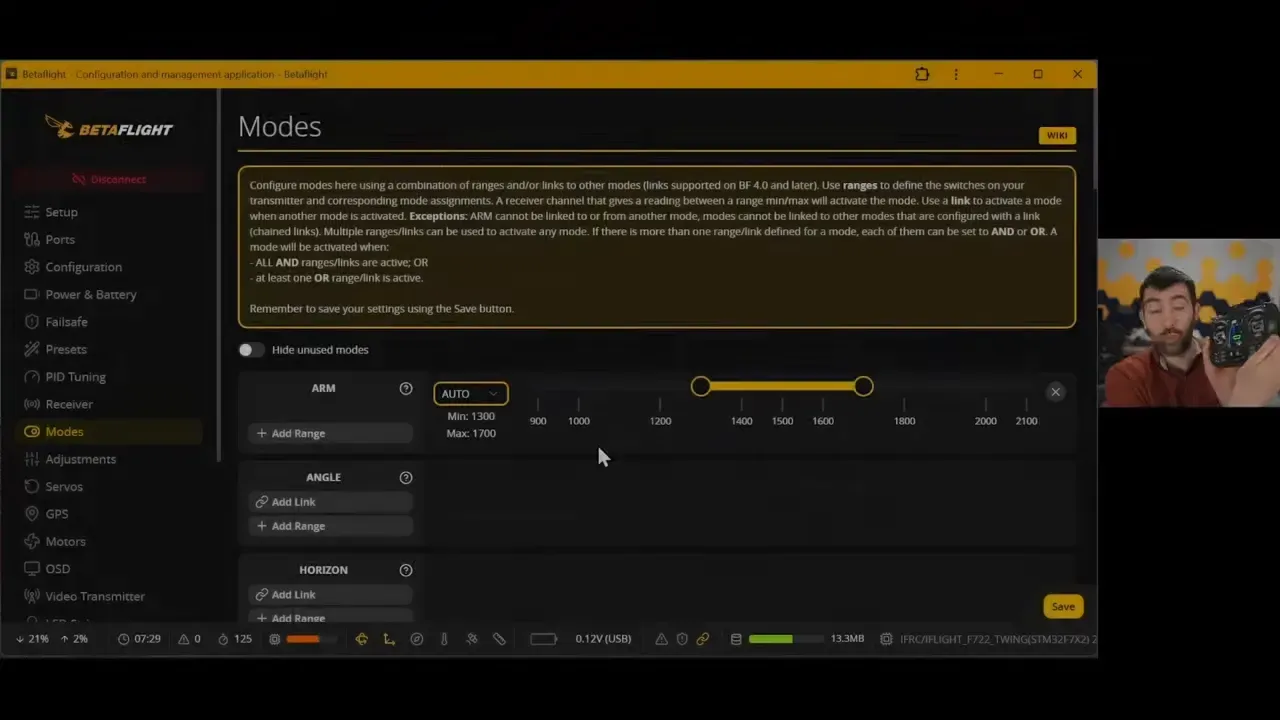Click ANGLE mode help question icon
The image size is (1280, 720).
pyautogui.click(x=406, y=478)
